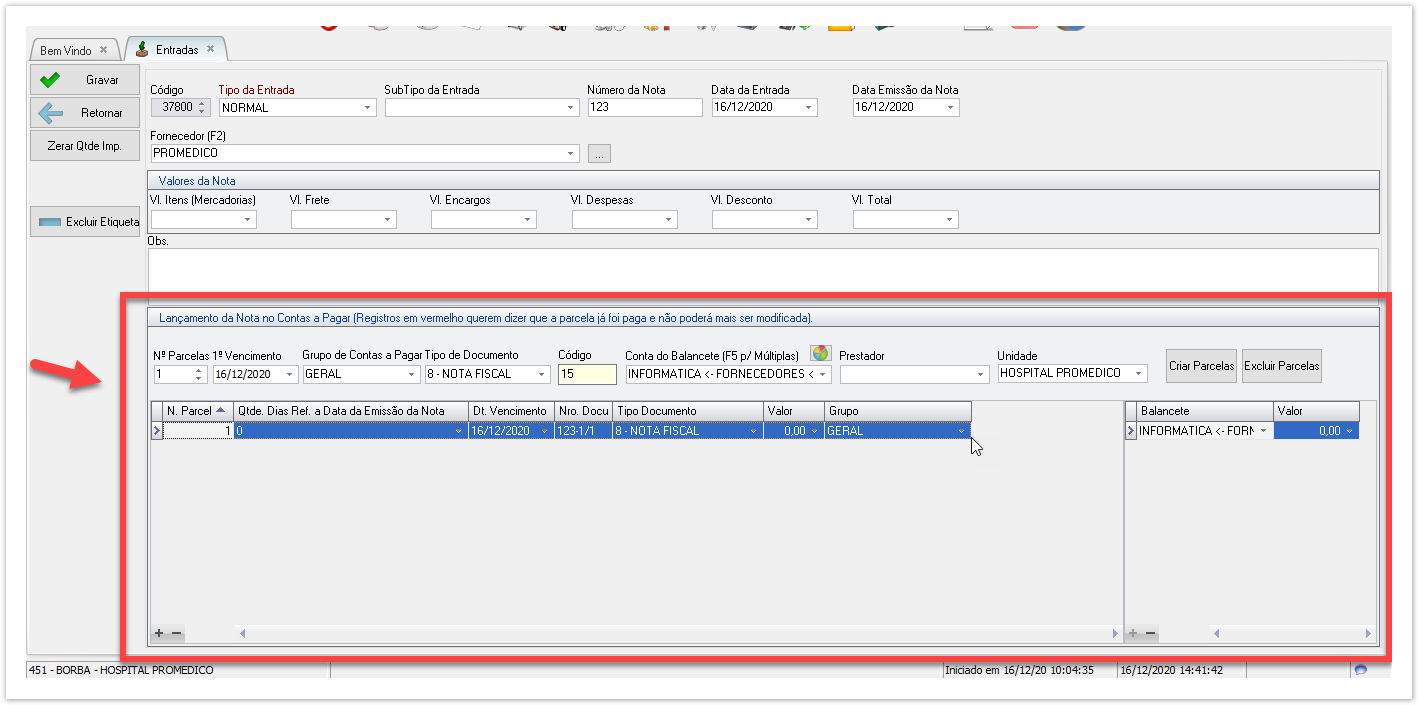
Task: Remove row with minus icon under Balancete grid
Action: click(x=1151, y=633)
